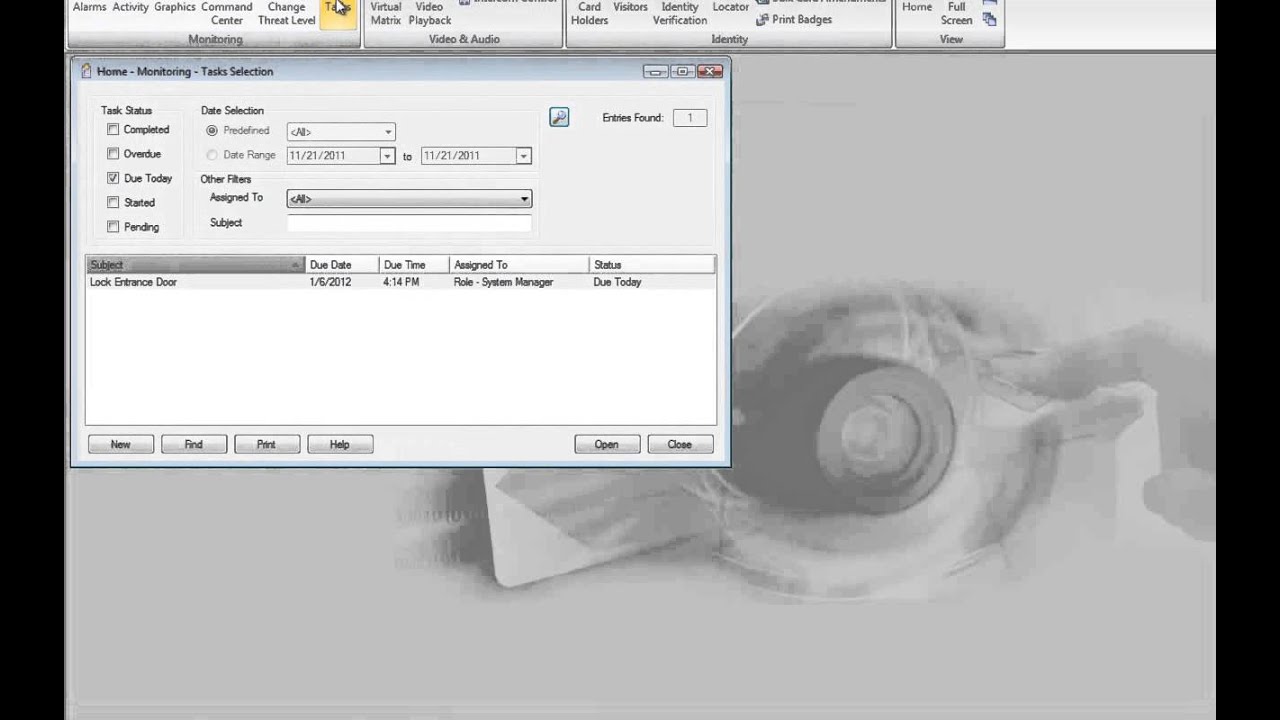Sort tasks by the Due Date column
The width and height of the screenshot is (1280, 720).
pyautogui.click(x=342, y=265)
